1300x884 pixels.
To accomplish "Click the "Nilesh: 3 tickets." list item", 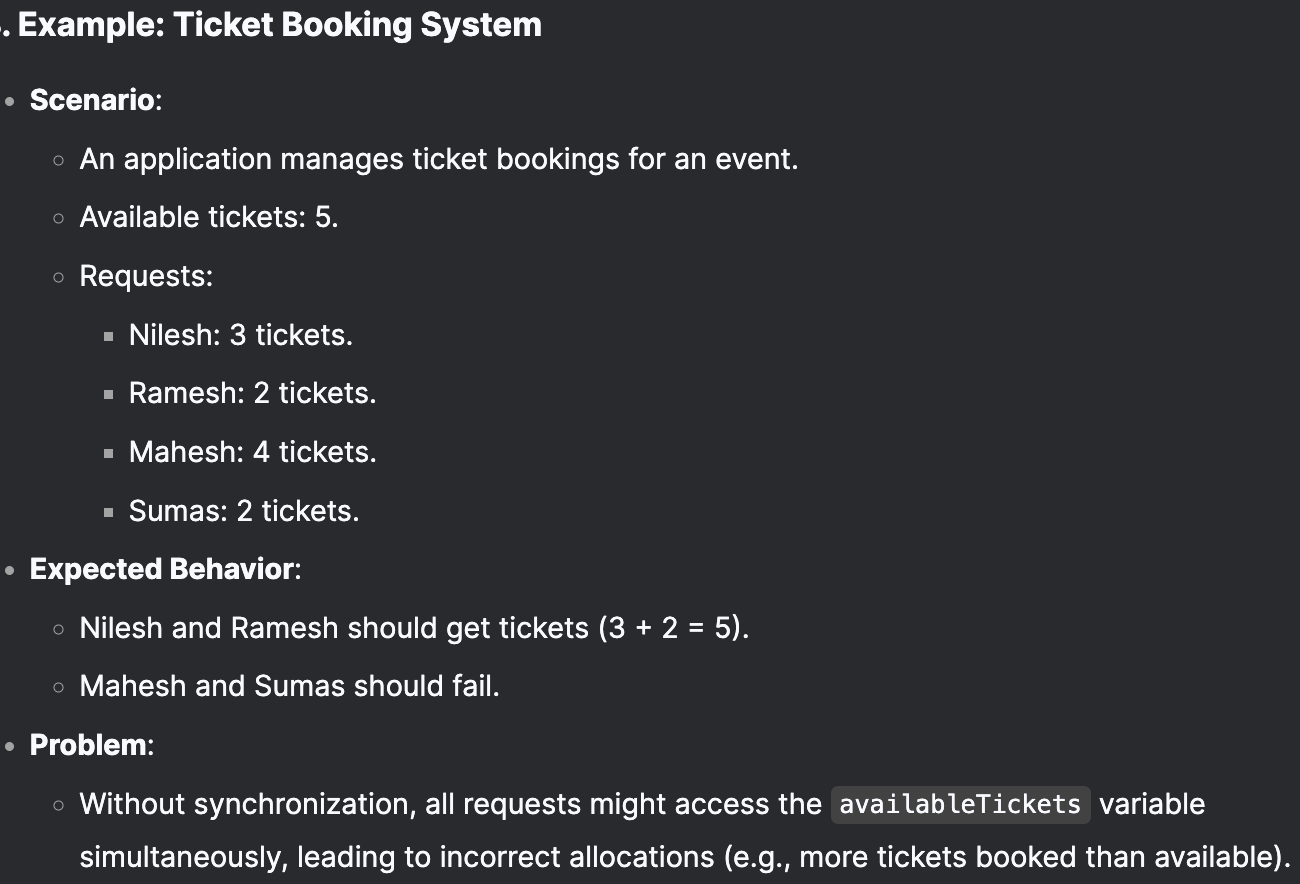I will pos(241,335).
